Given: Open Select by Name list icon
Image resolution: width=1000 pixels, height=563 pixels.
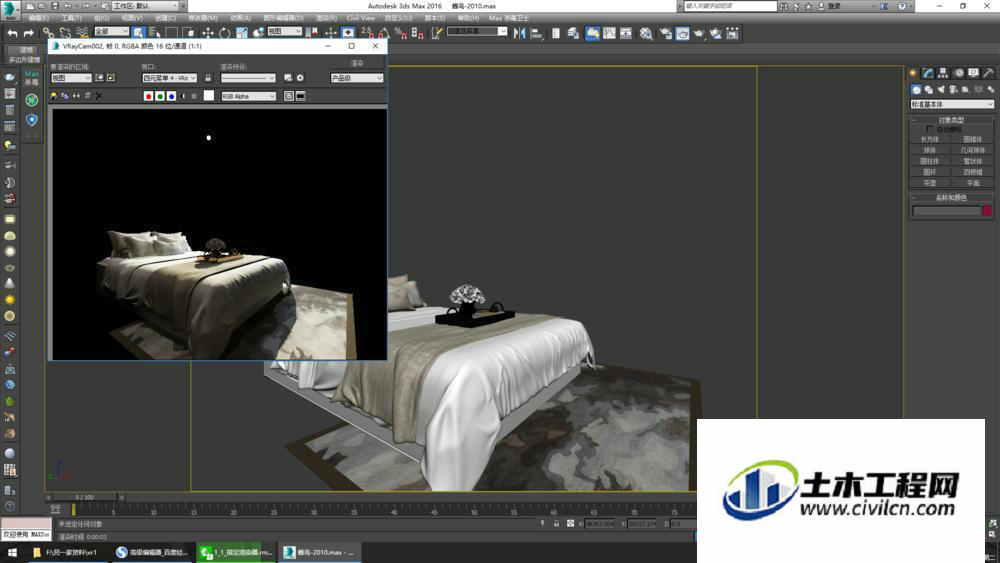Looking at the screenshot, I should pos(154,33).
